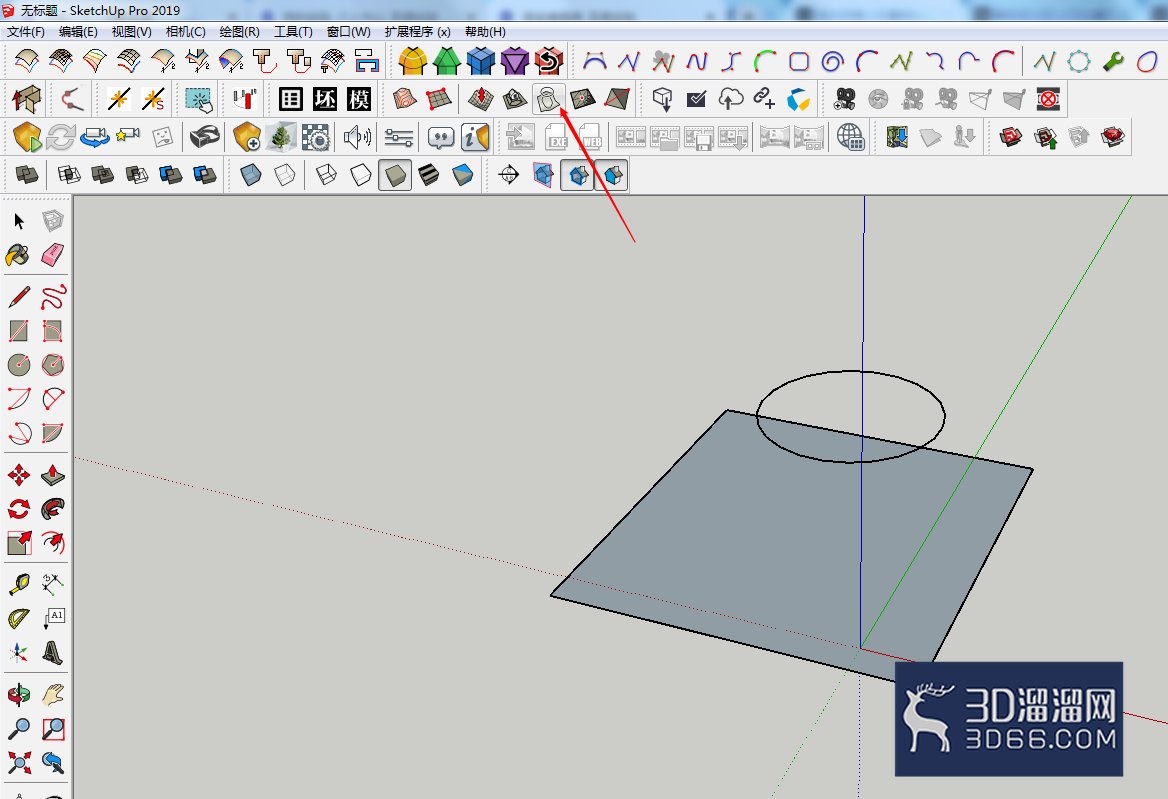Screen dimensions: 1168x799
Task: Select the Freehand drawing tool
Action: [x=53, y=297]
